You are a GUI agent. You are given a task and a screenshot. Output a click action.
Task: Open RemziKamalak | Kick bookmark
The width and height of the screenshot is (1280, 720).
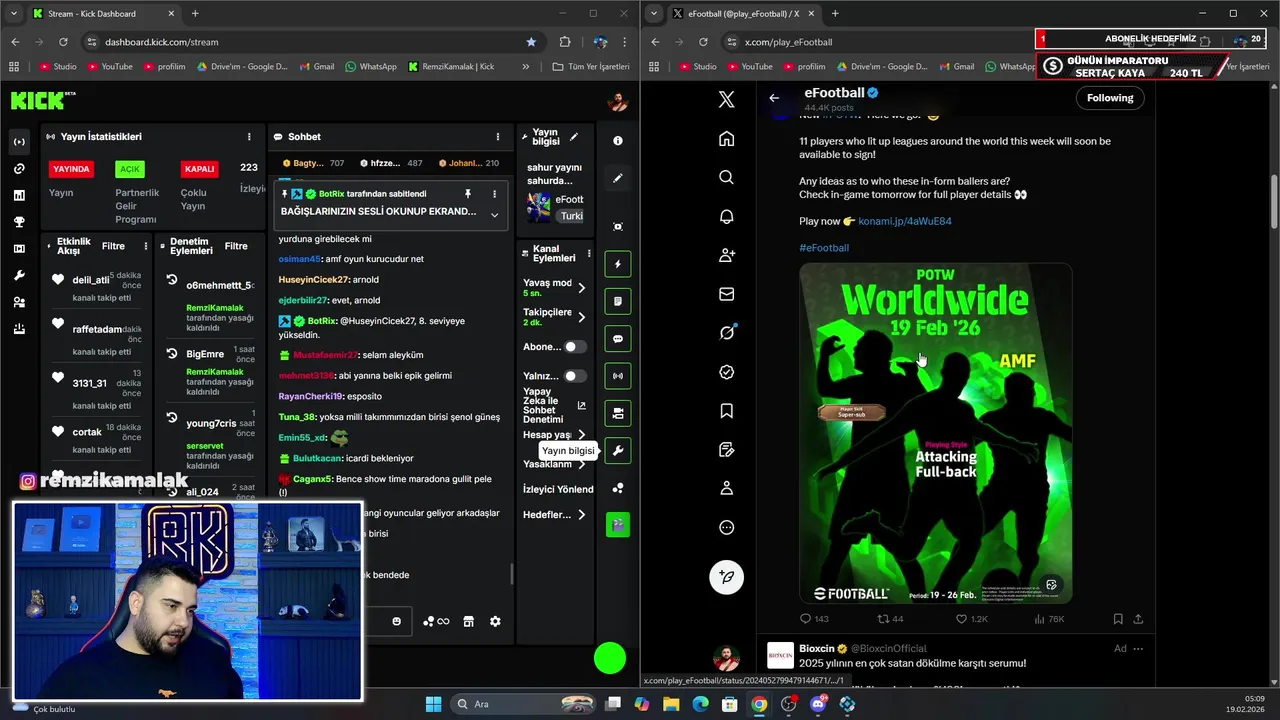pyautogui.click(x=451, y=66)
